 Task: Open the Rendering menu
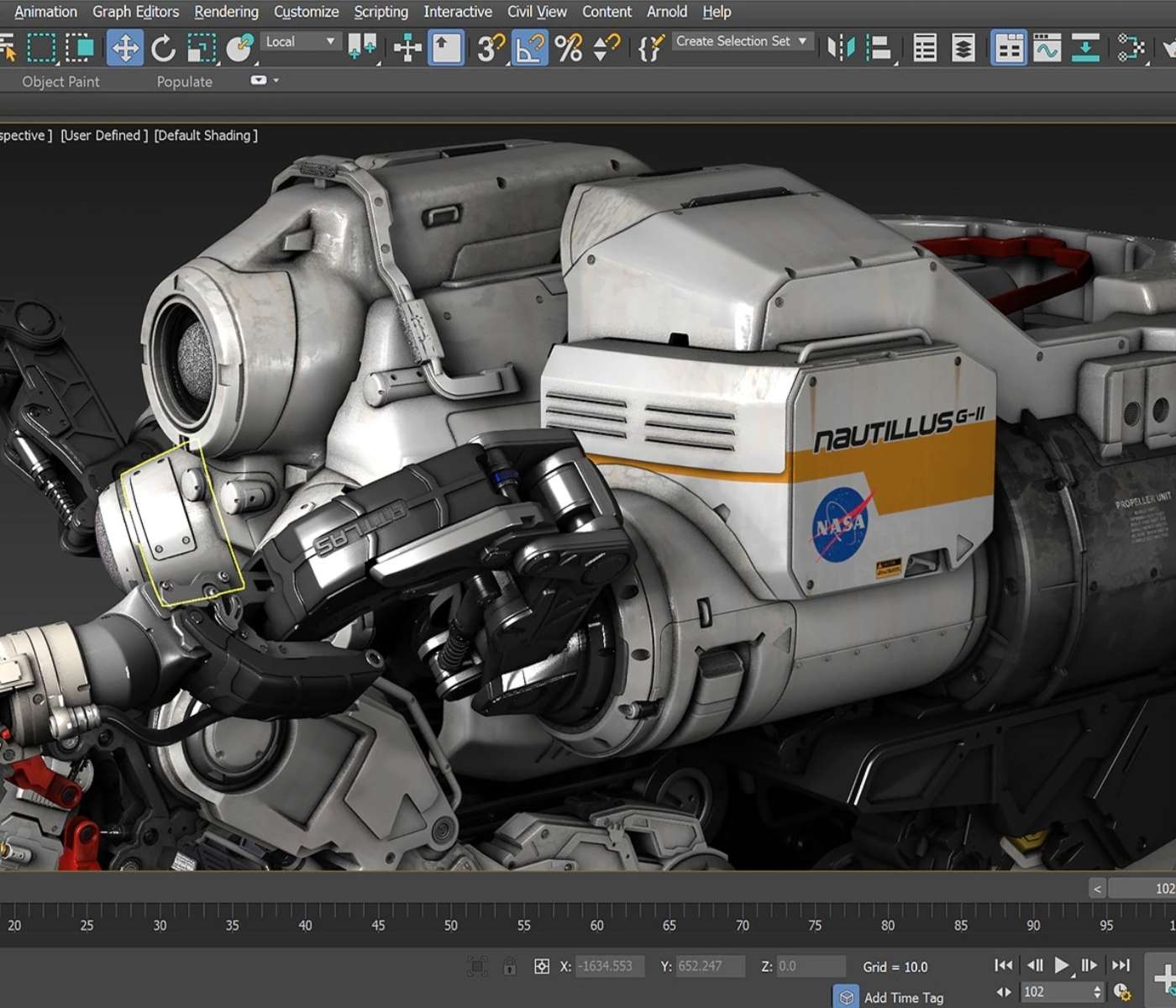point(226,12)
